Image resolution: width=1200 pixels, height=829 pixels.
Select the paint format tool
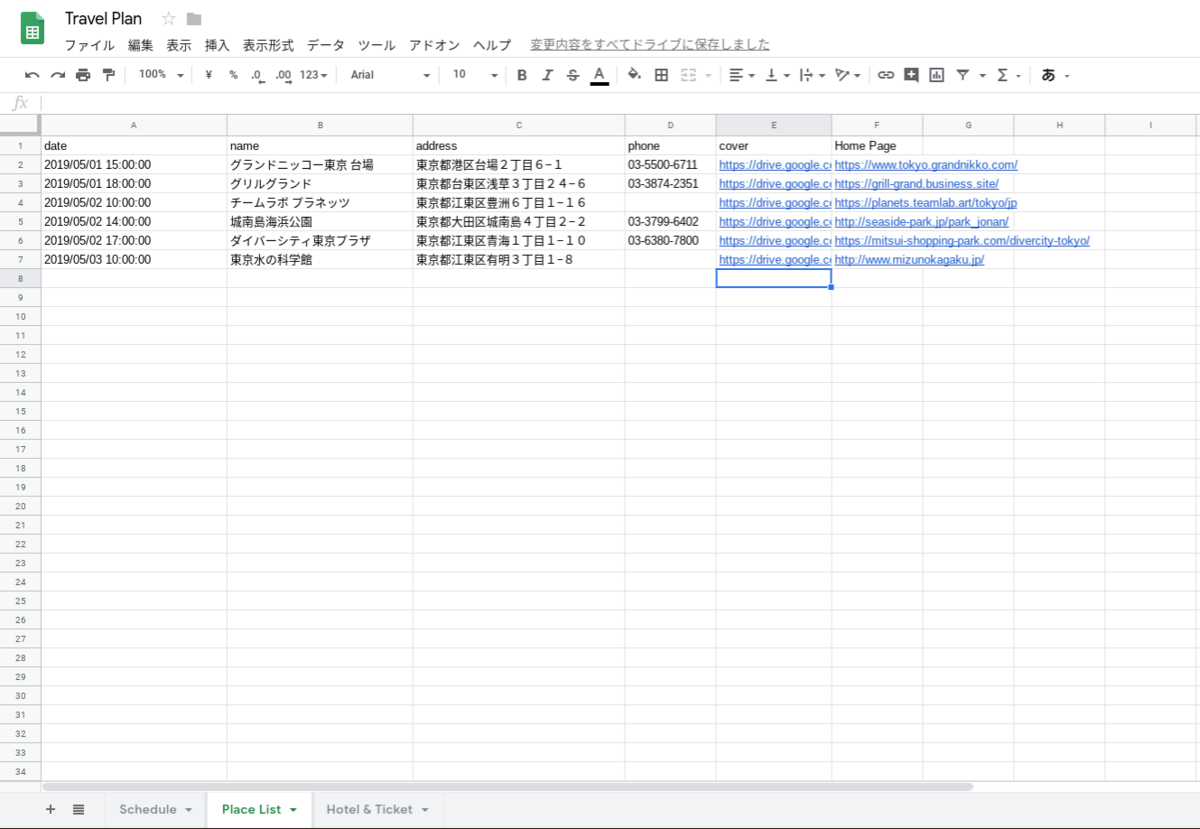(x=108, y=75)
